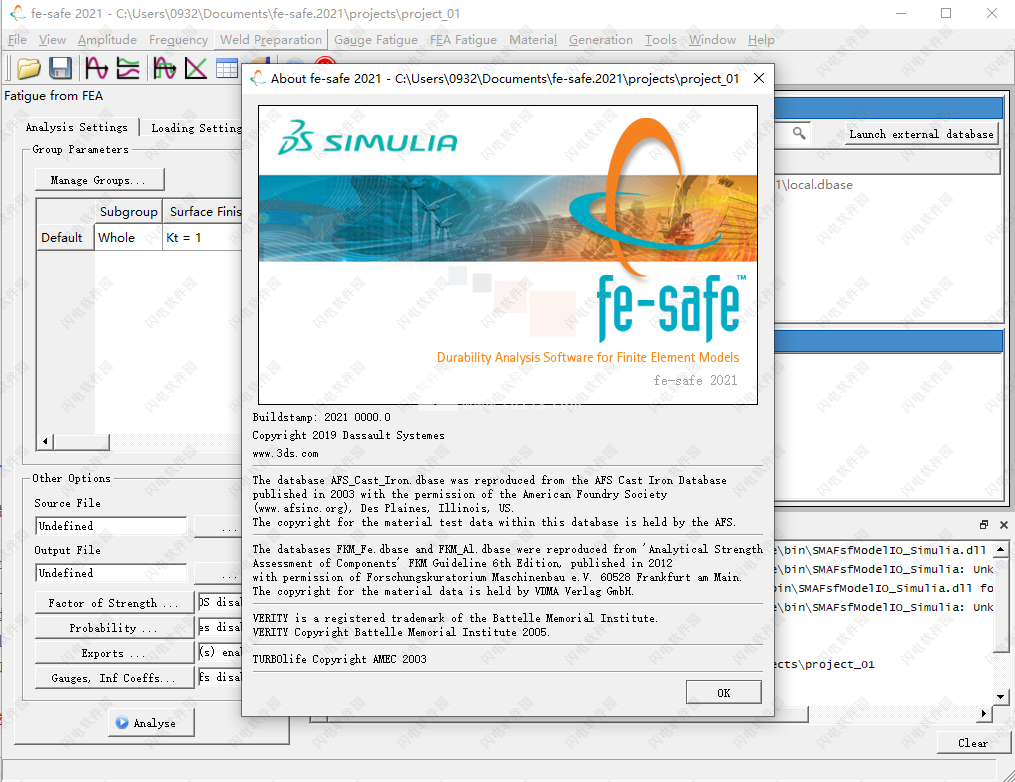1015x782 pixels.
Task: Save using the floppy disk icon
Action: point(61,68)
